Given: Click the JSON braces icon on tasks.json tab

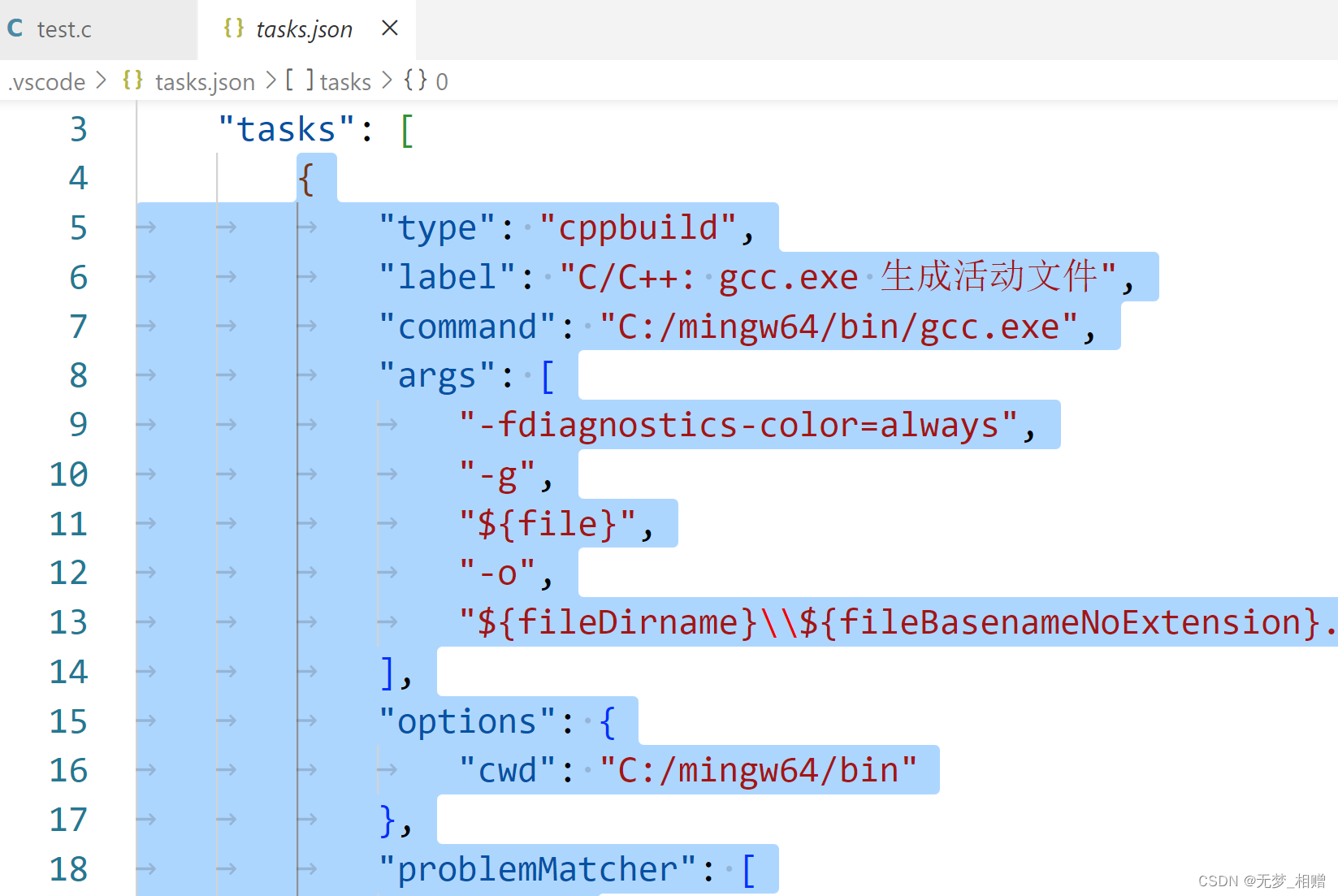Looking at the screenshot, I should coord(234,28).
